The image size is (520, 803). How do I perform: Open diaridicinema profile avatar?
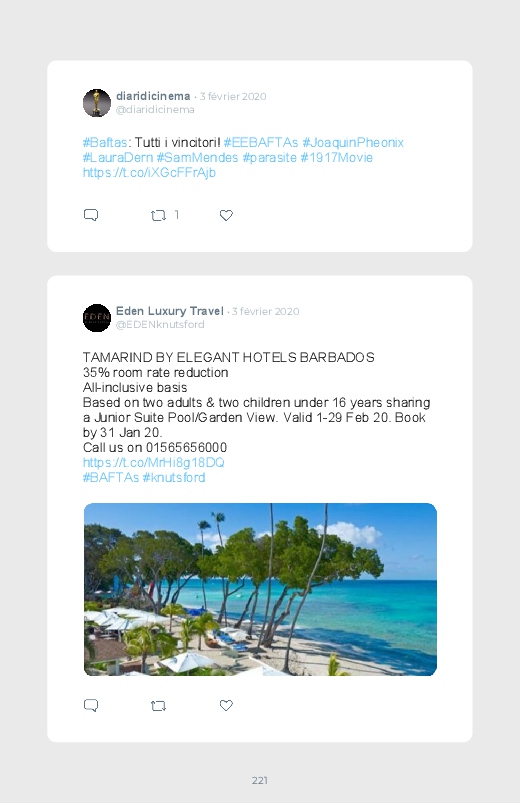(97, 103)
